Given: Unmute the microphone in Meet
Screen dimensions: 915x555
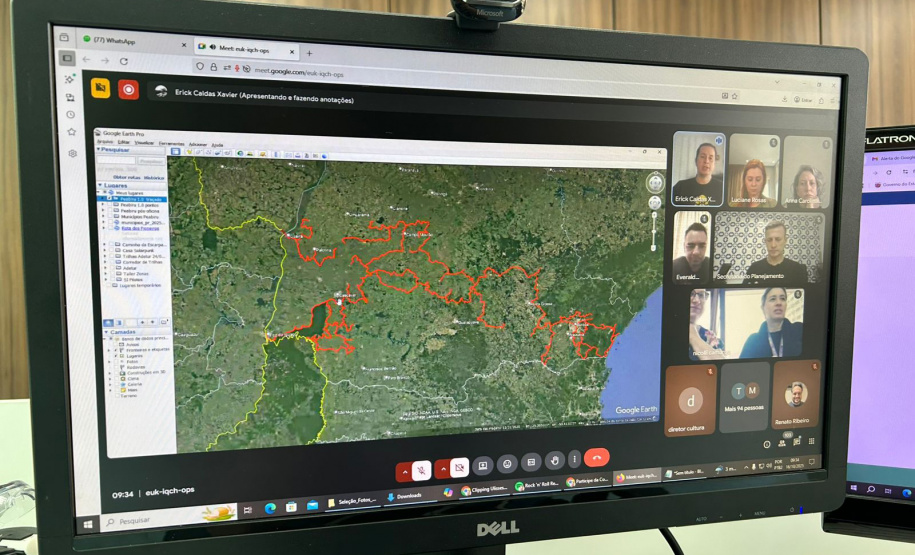Looking at the screenshot, I should [x=423, y=468].
